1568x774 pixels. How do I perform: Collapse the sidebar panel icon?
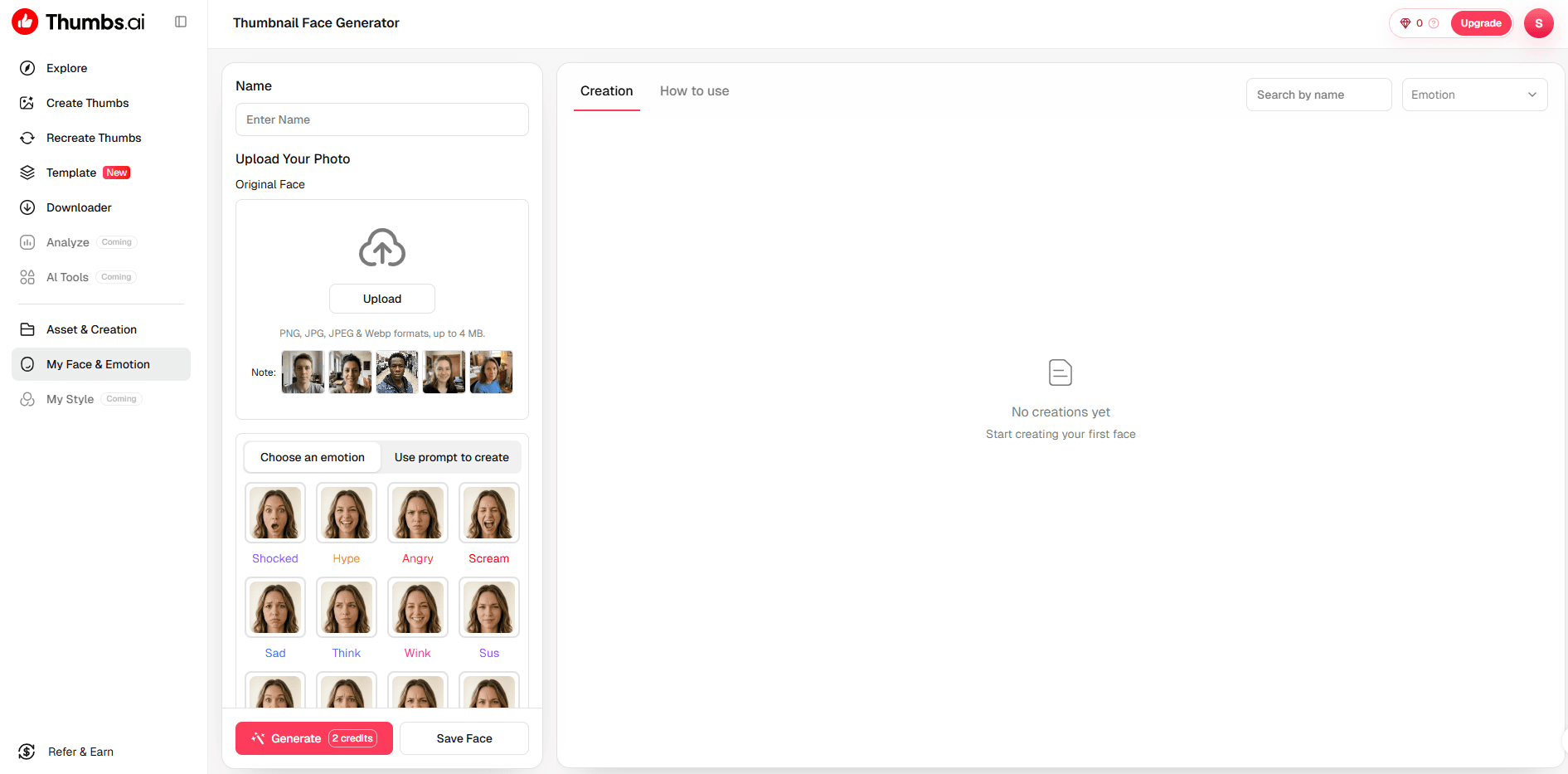[181, 22]
